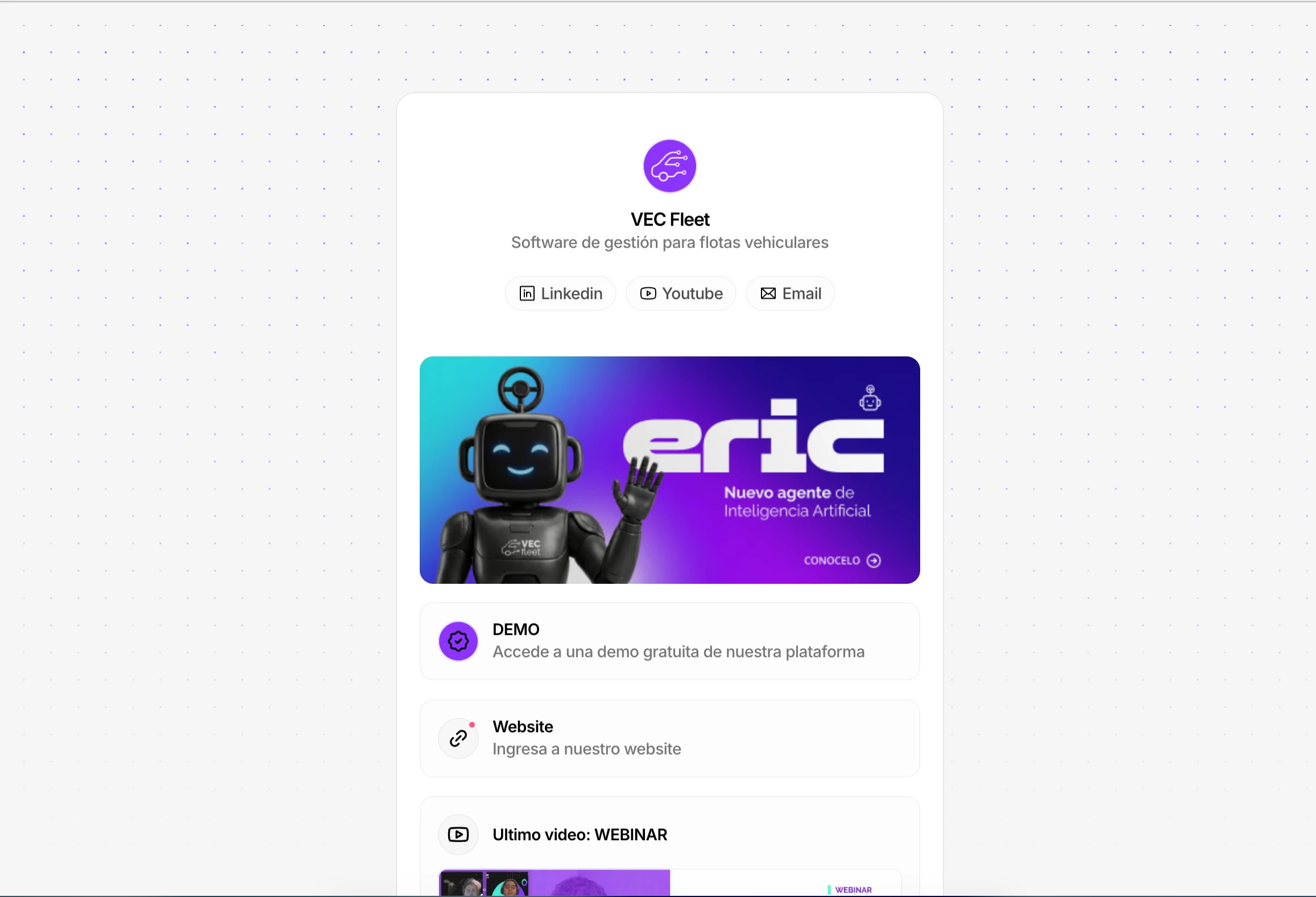Click the envelope email icon
Viewport: 1316px width, 897px height.
click(x=768, y=293)
